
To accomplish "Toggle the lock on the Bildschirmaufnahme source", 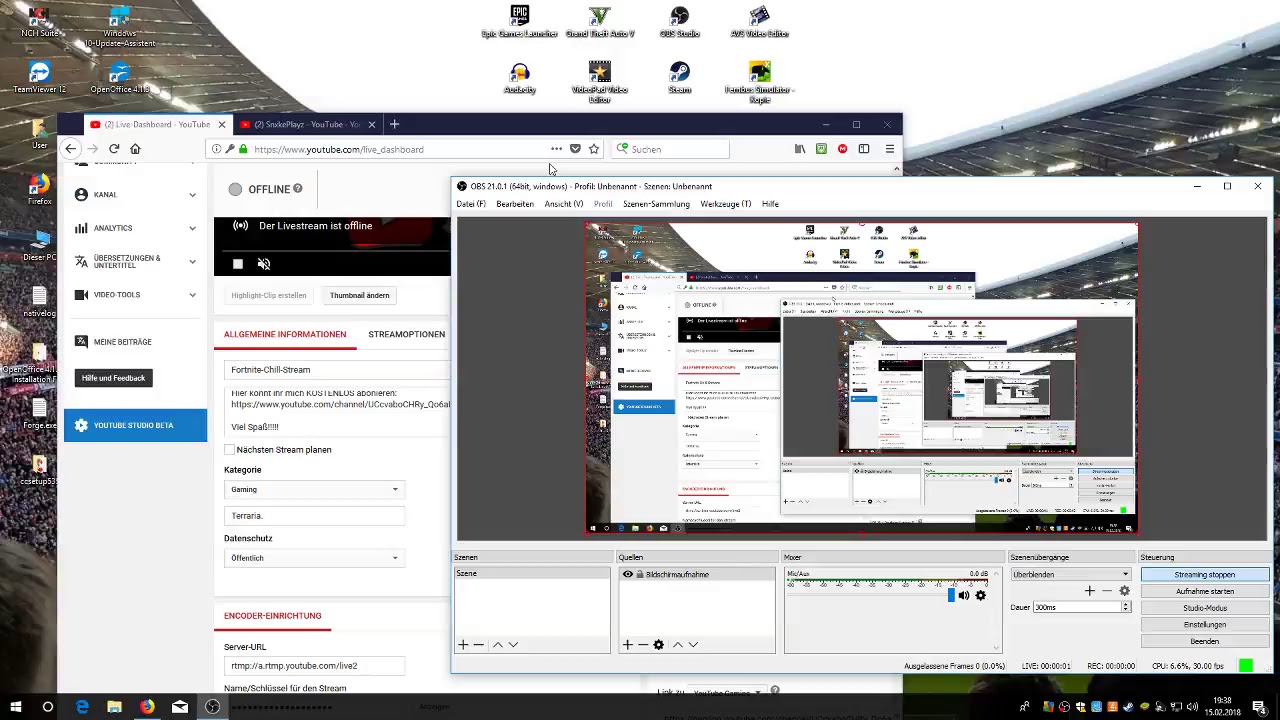I will pos(640,574).
